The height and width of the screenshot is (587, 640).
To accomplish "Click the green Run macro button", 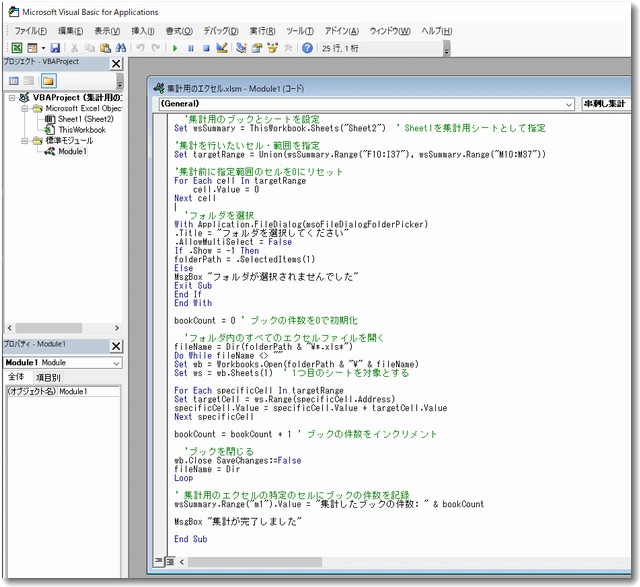I will pos(175,48).
